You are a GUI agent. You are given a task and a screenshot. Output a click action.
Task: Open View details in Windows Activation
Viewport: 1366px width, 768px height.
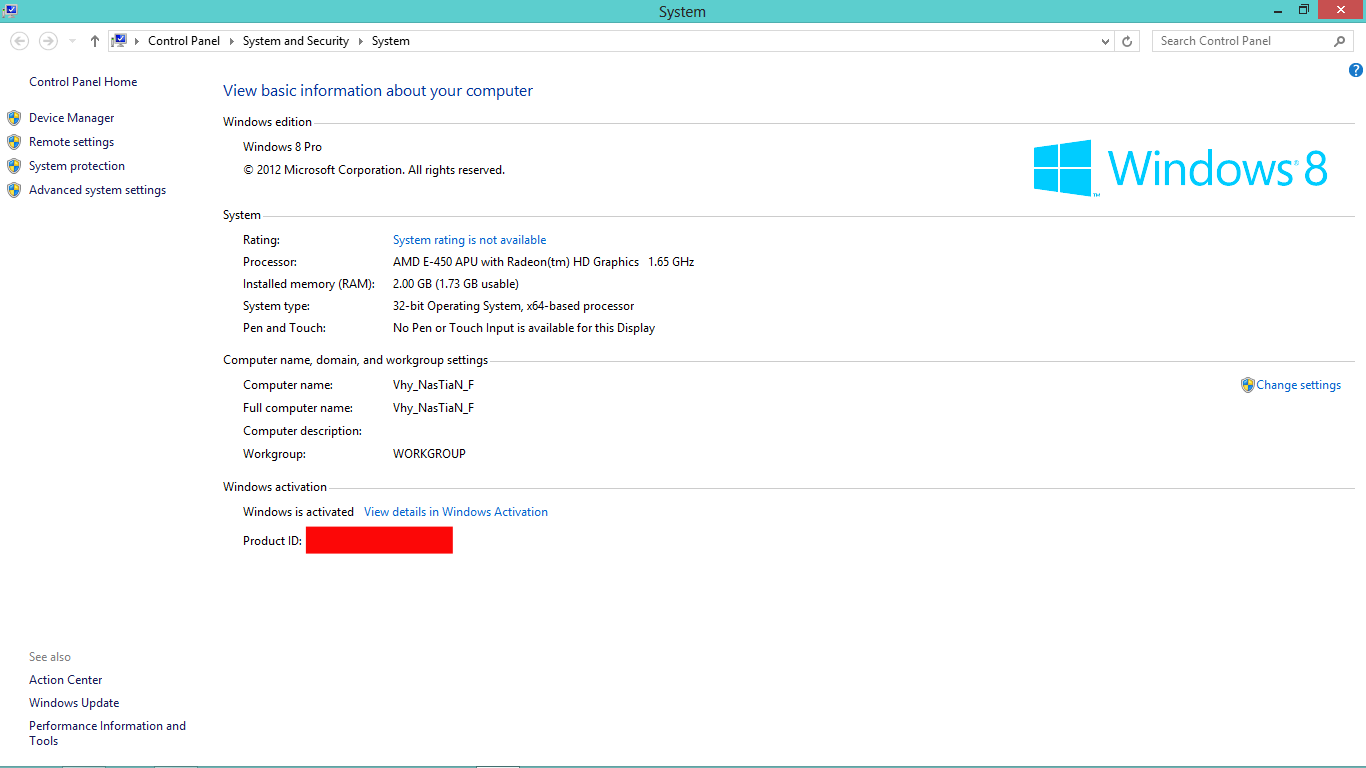click(456, 512)
